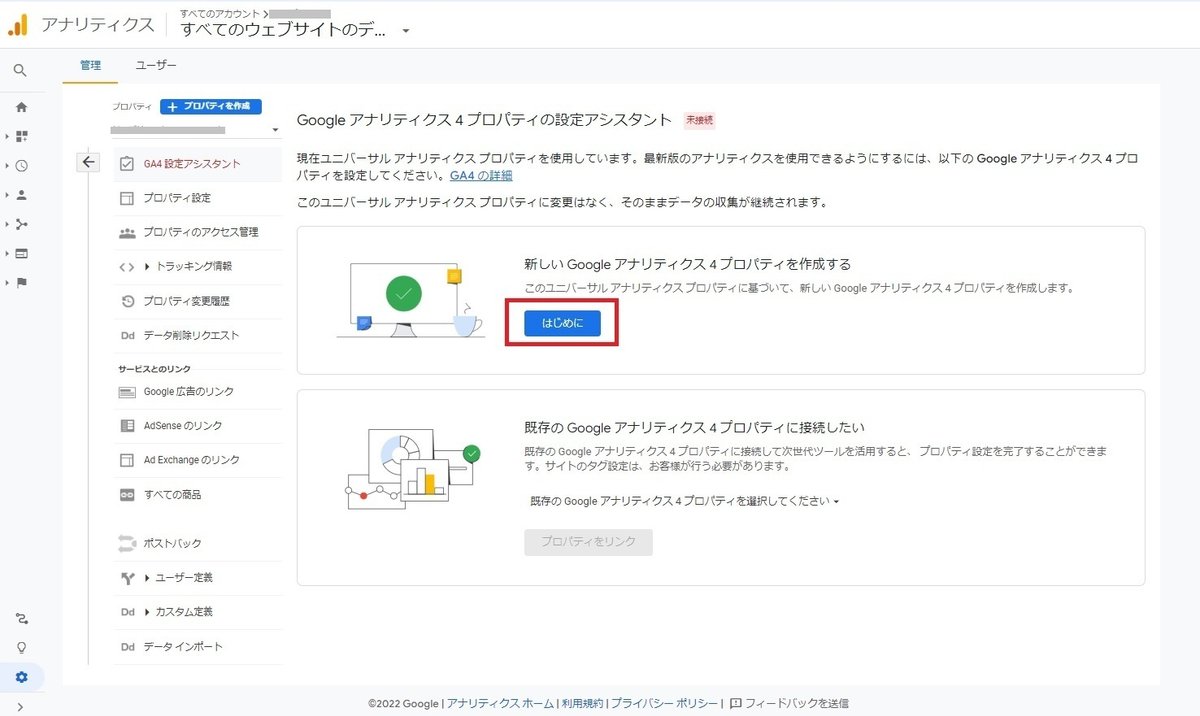Open Discover lightbulb icon in sidebar
Viewport: 1200px width, 716px height.
(x=22, y=647)
